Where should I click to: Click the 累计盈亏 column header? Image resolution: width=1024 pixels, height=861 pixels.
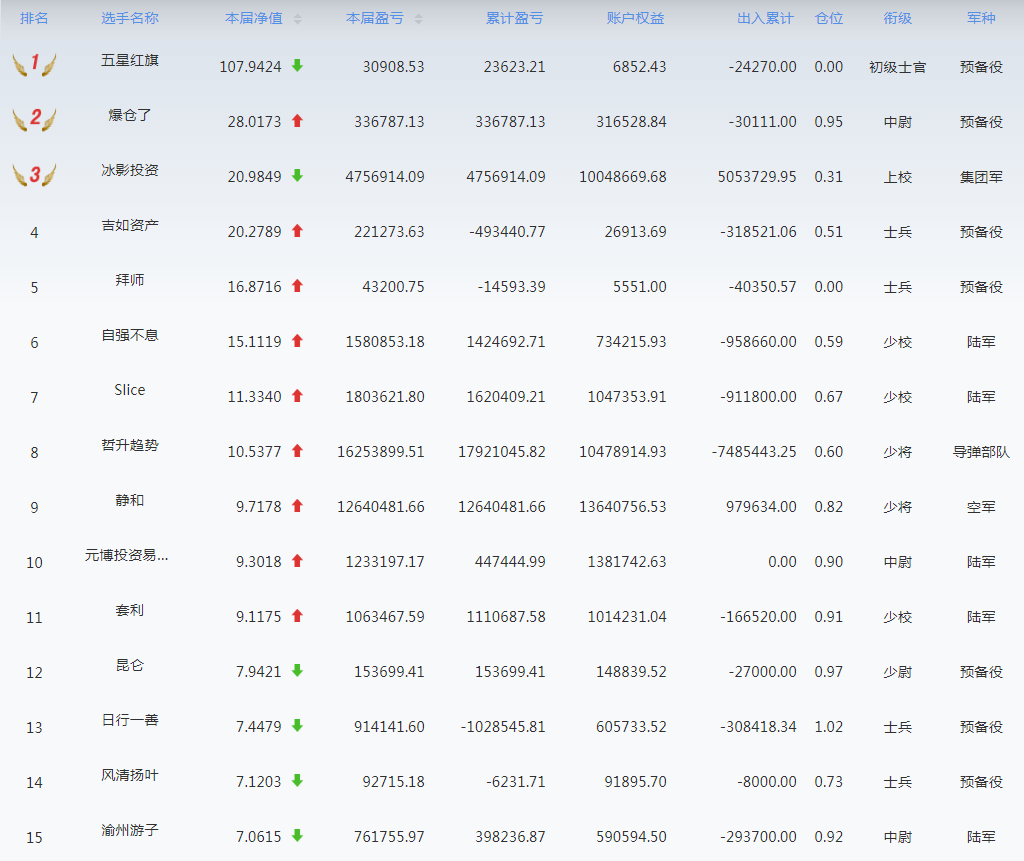click(x=515, y=18)
